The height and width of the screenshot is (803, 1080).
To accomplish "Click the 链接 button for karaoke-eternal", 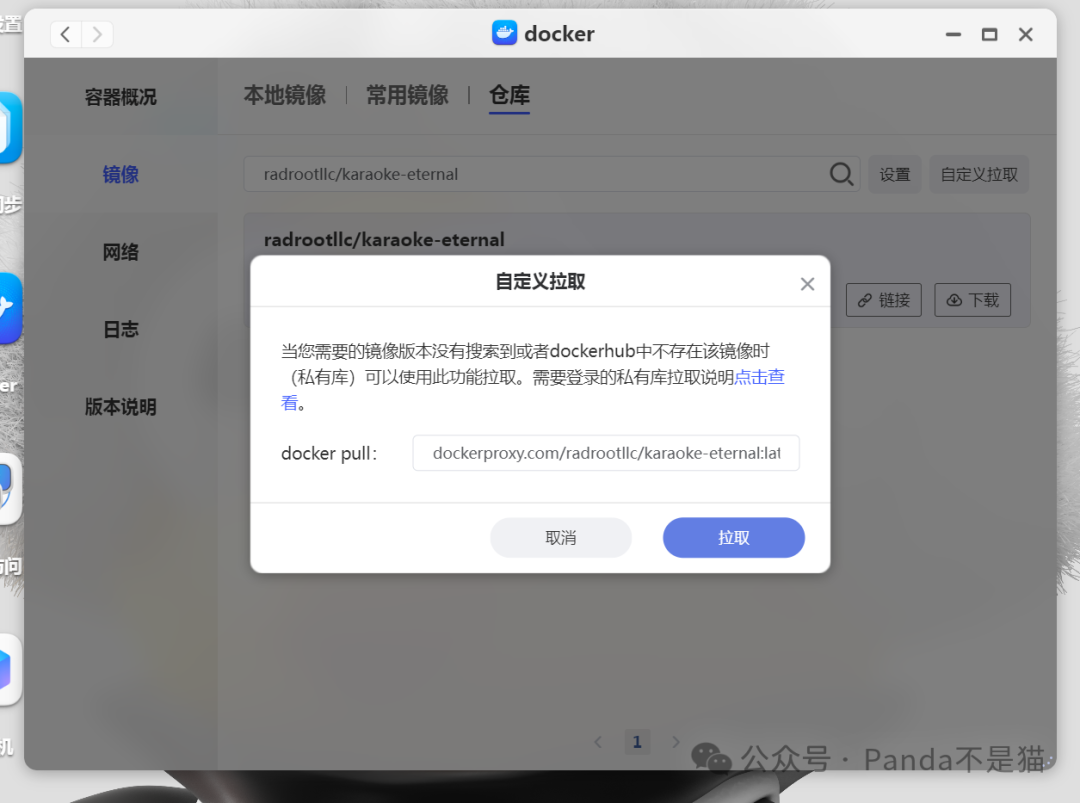I will click(x=884, y=300).
